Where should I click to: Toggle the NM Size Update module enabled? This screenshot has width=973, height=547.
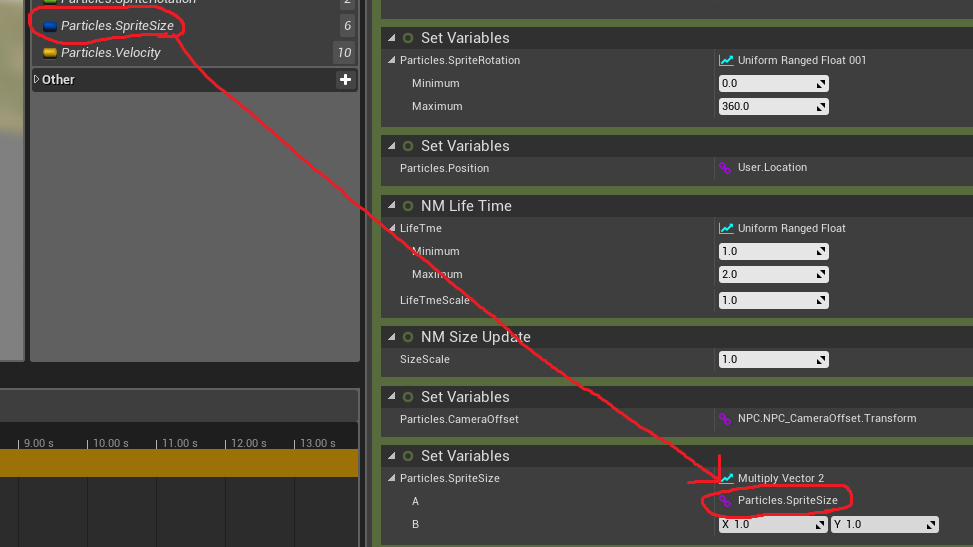coord(408,337)
